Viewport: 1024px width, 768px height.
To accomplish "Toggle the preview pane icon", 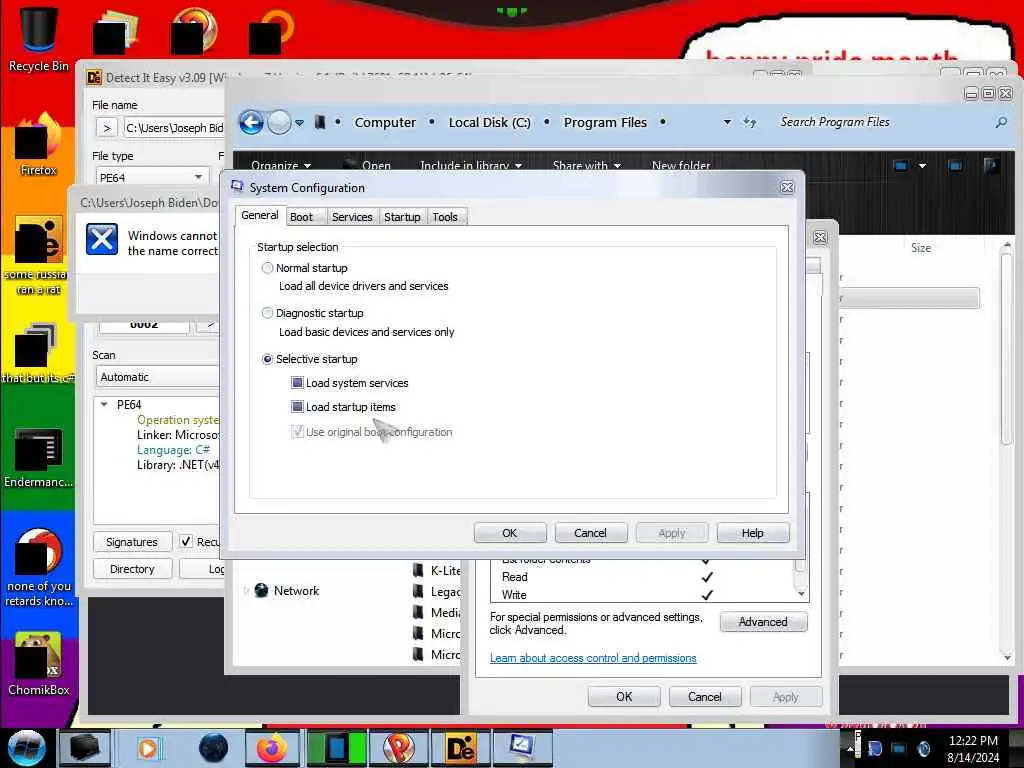I will pyautogui.click(x=955, y=165).
